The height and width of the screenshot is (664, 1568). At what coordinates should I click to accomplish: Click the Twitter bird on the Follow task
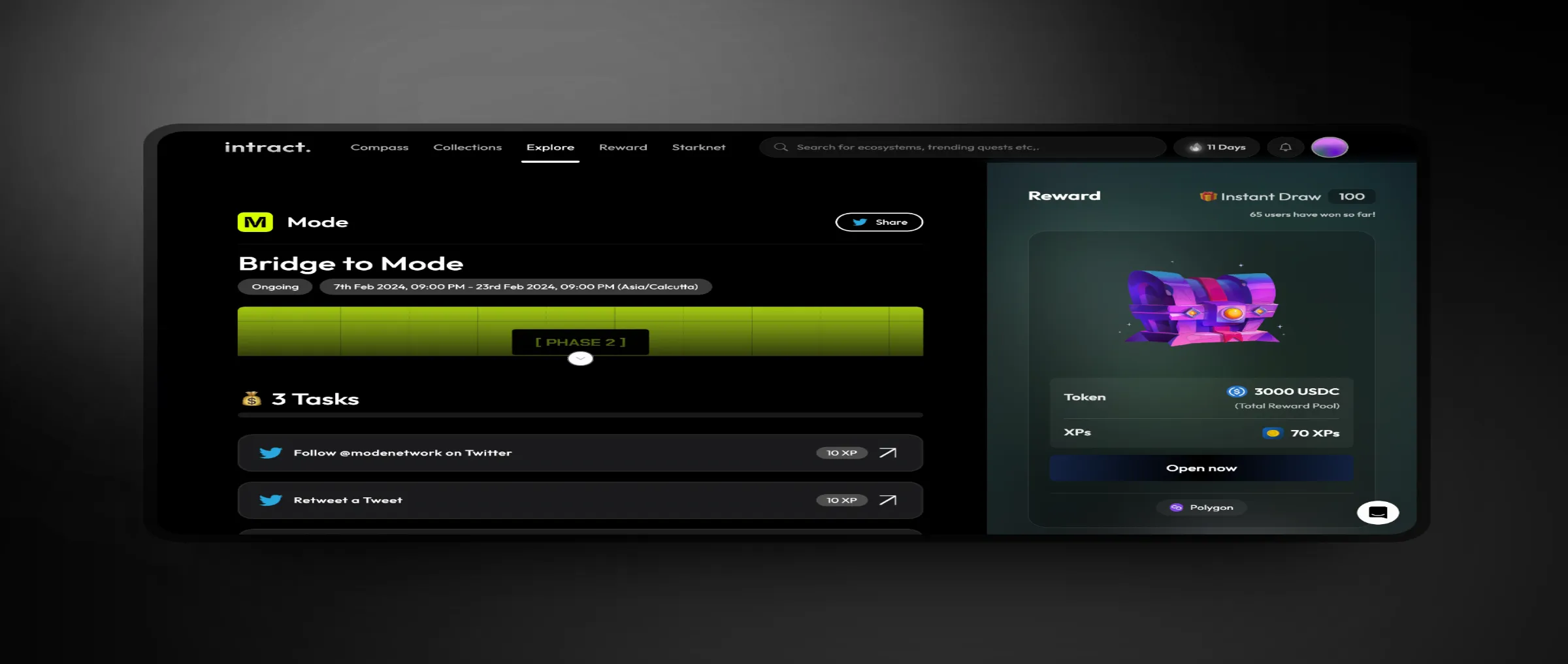[270, 453]
